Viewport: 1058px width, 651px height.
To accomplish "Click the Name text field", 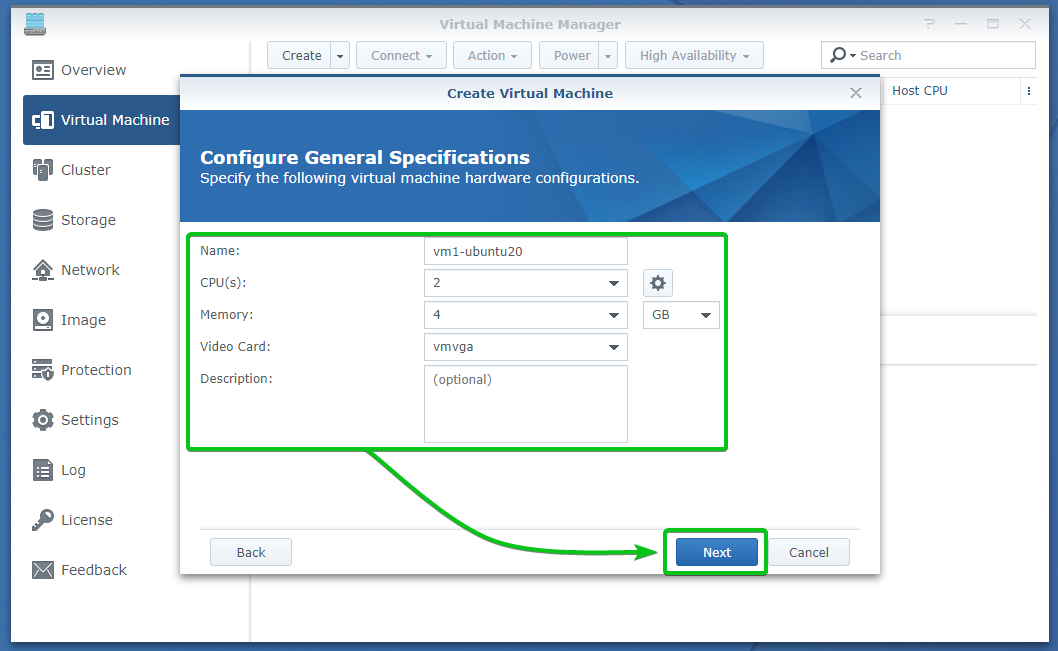I will point(525,251).
